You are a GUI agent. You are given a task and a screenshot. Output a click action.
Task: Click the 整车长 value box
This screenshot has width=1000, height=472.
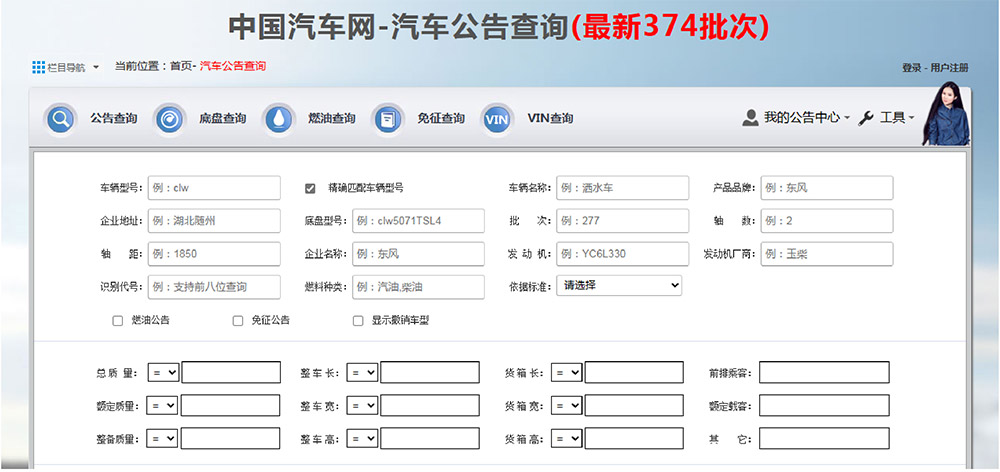(430, 372)
